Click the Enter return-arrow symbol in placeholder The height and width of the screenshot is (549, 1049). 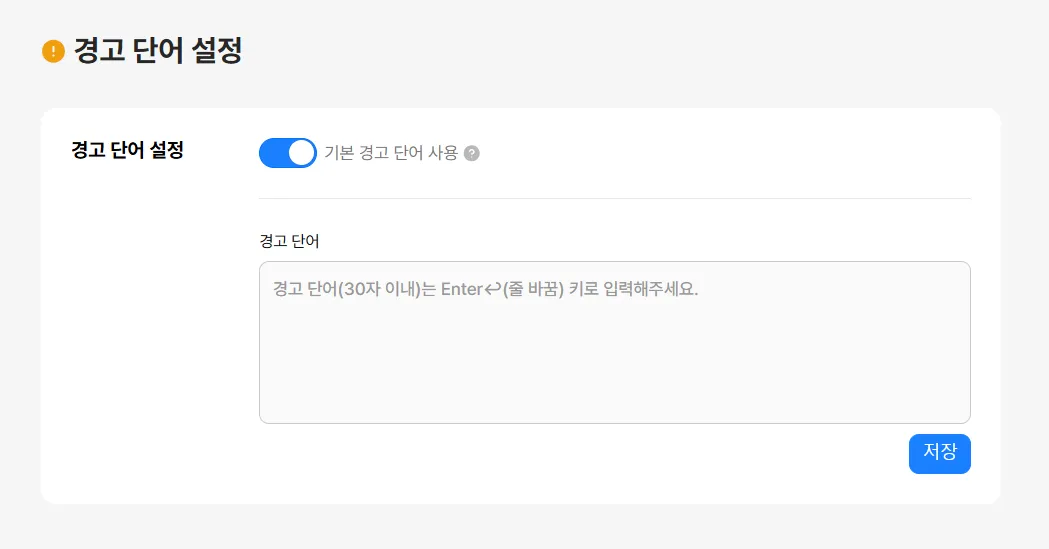click(493, 289)
